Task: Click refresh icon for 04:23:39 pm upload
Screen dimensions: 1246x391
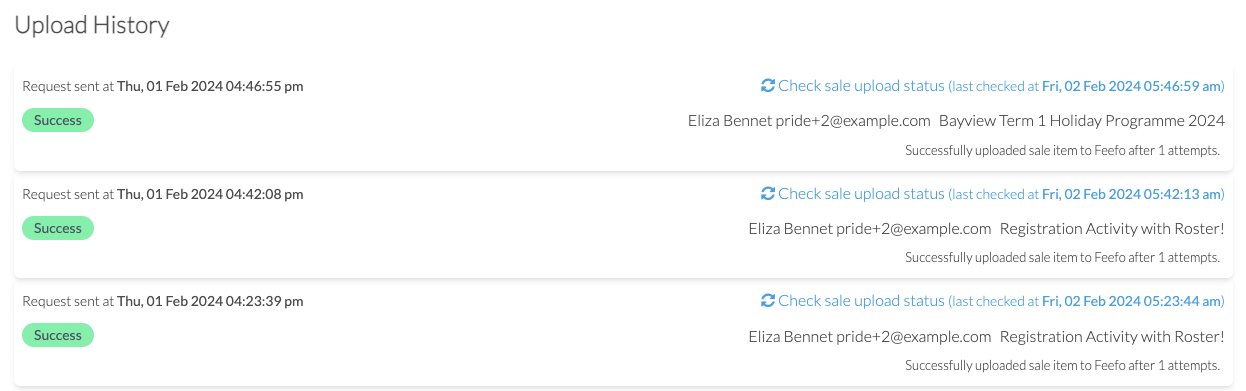Action: [767, 301]
